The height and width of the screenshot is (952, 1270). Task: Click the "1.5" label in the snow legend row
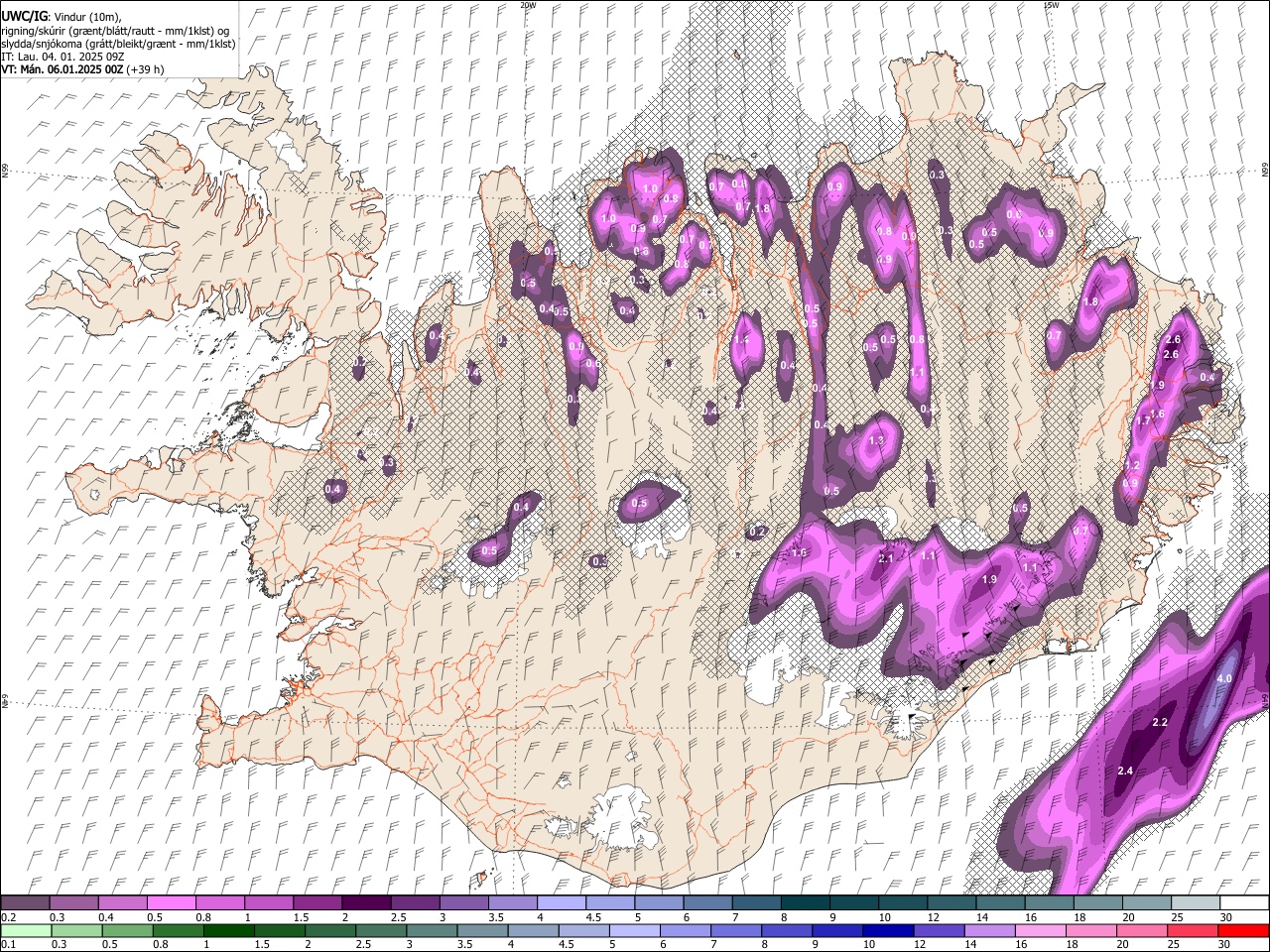point(302,917)
